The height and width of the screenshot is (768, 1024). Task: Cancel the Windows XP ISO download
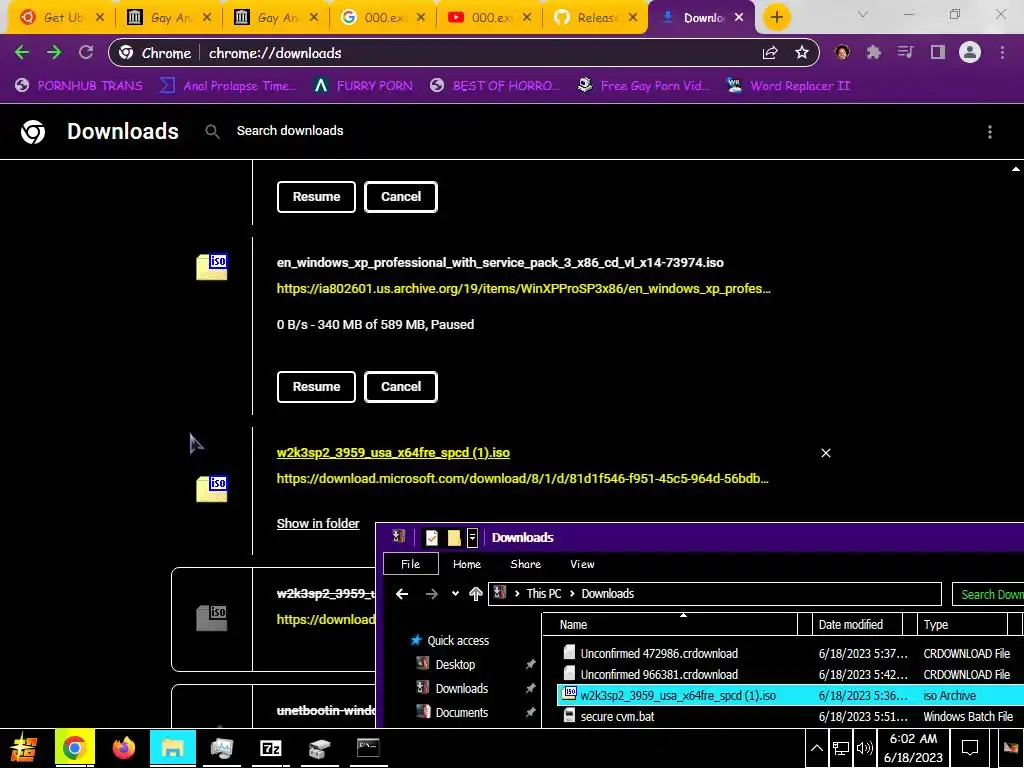point(400,387)
